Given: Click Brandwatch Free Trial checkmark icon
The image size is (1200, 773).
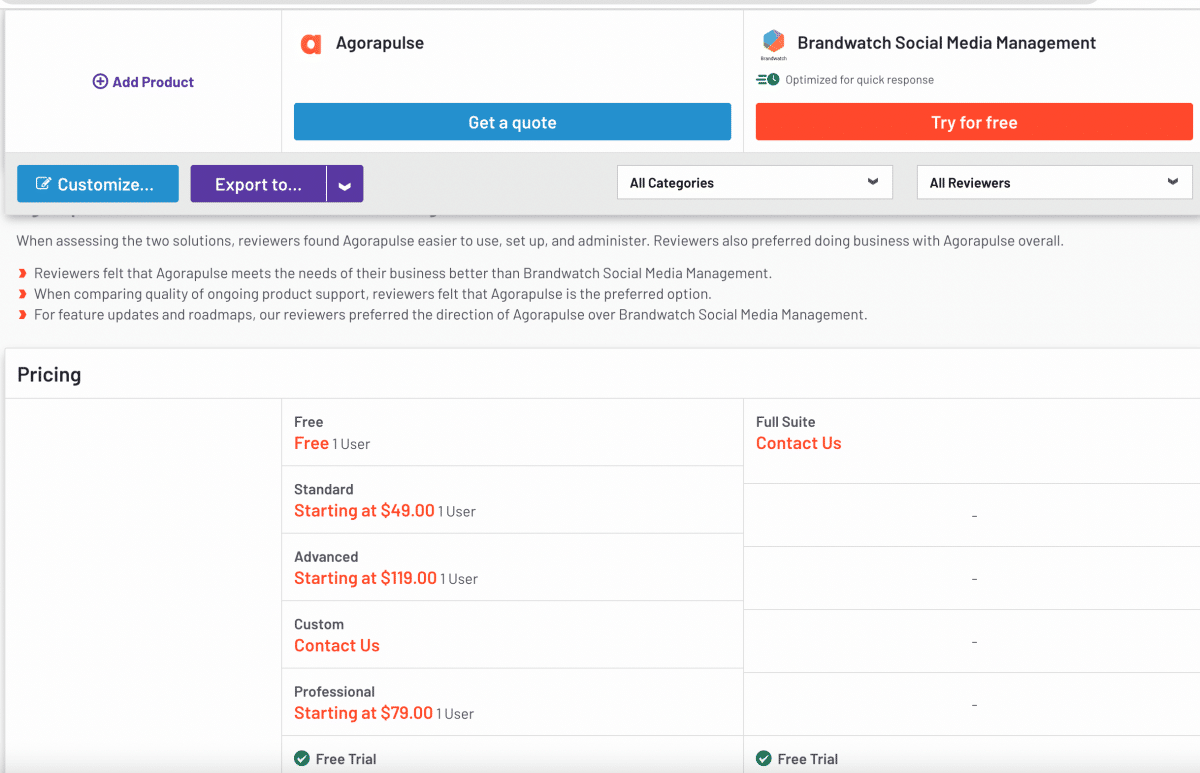Looking at the screenshot, I should 764,759.
